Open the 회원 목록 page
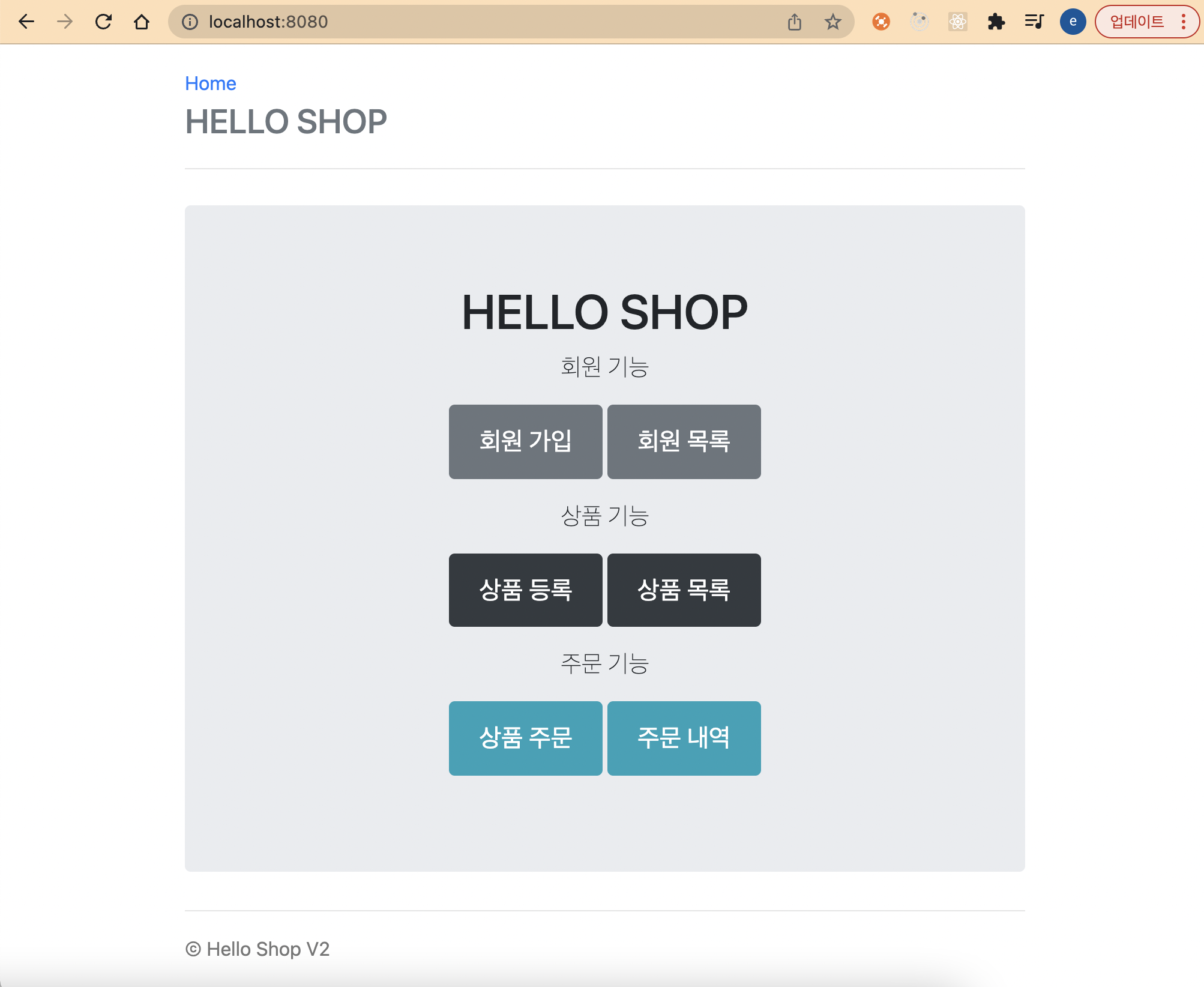1204x987 pixels. coord(684,442)
